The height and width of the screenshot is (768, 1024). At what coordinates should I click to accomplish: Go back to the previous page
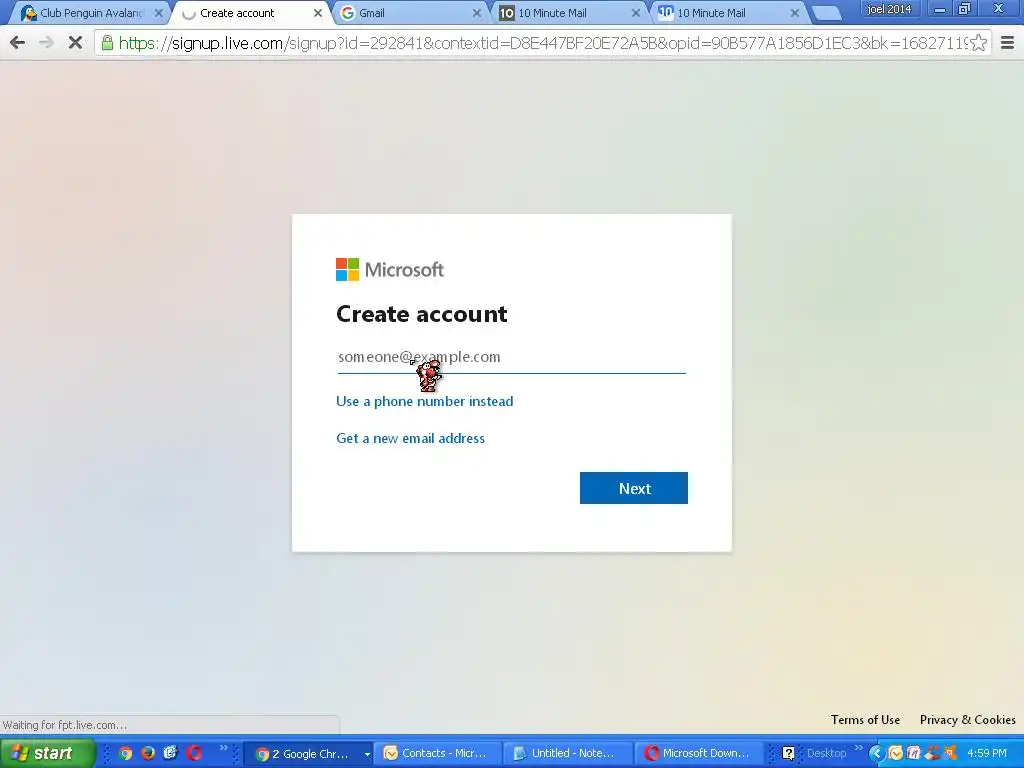click(x=18, y=43)
